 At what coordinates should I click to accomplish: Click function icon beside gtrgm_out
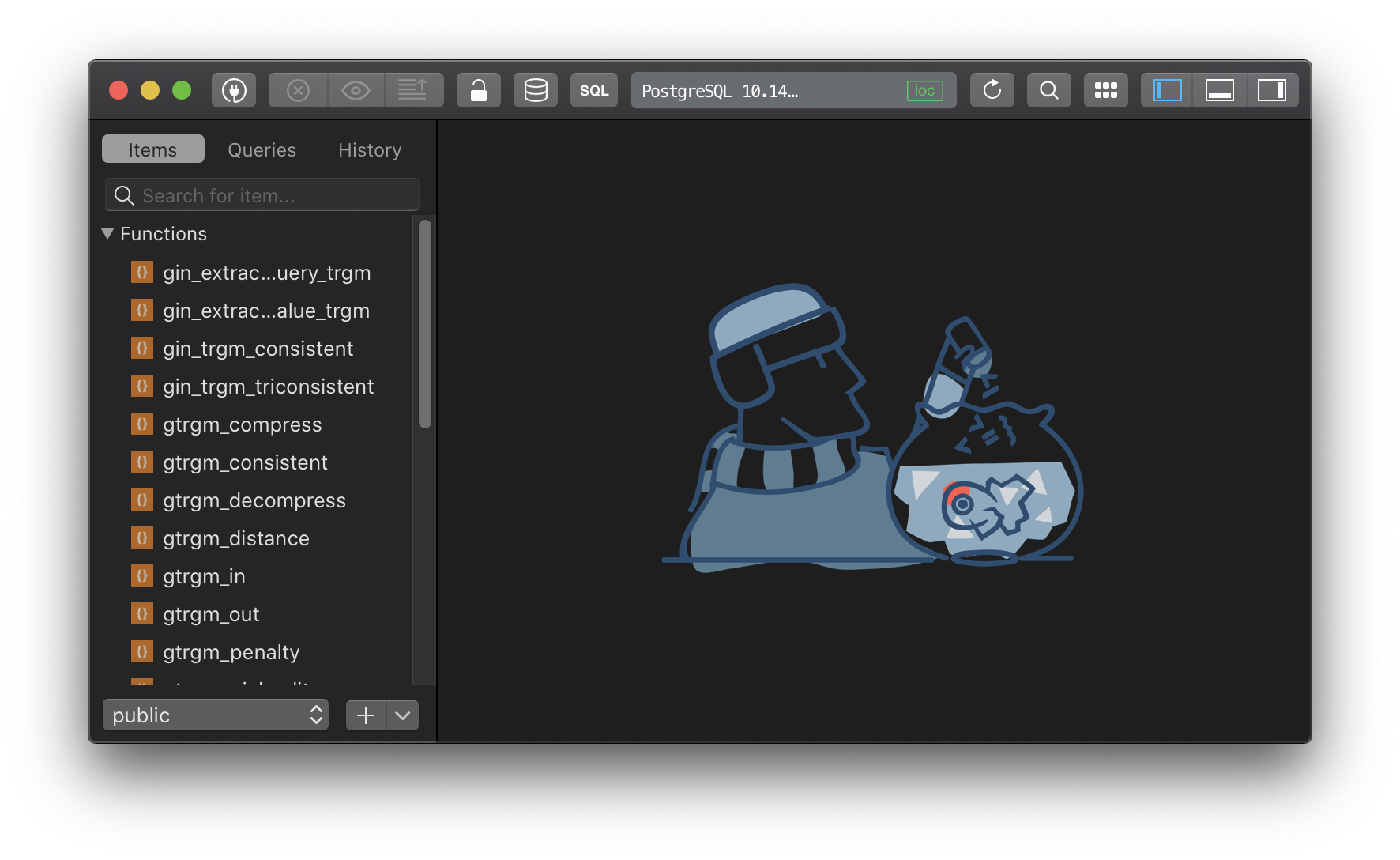(x=142, y=613)
